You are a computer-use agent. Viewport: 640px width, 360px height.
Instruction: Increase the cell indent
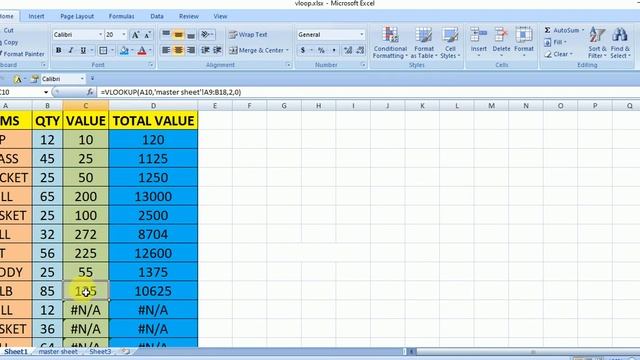[x=217, y=50]
